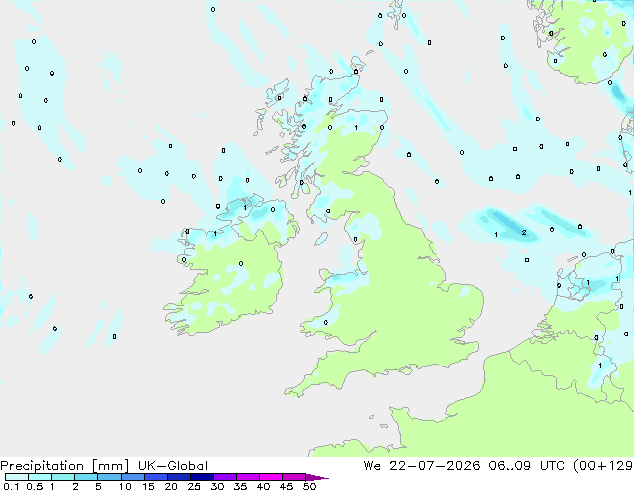Select the lightest 0.1–0.5 mm legend swatch
Screen dimensions: 634x490
pos(17,477)
